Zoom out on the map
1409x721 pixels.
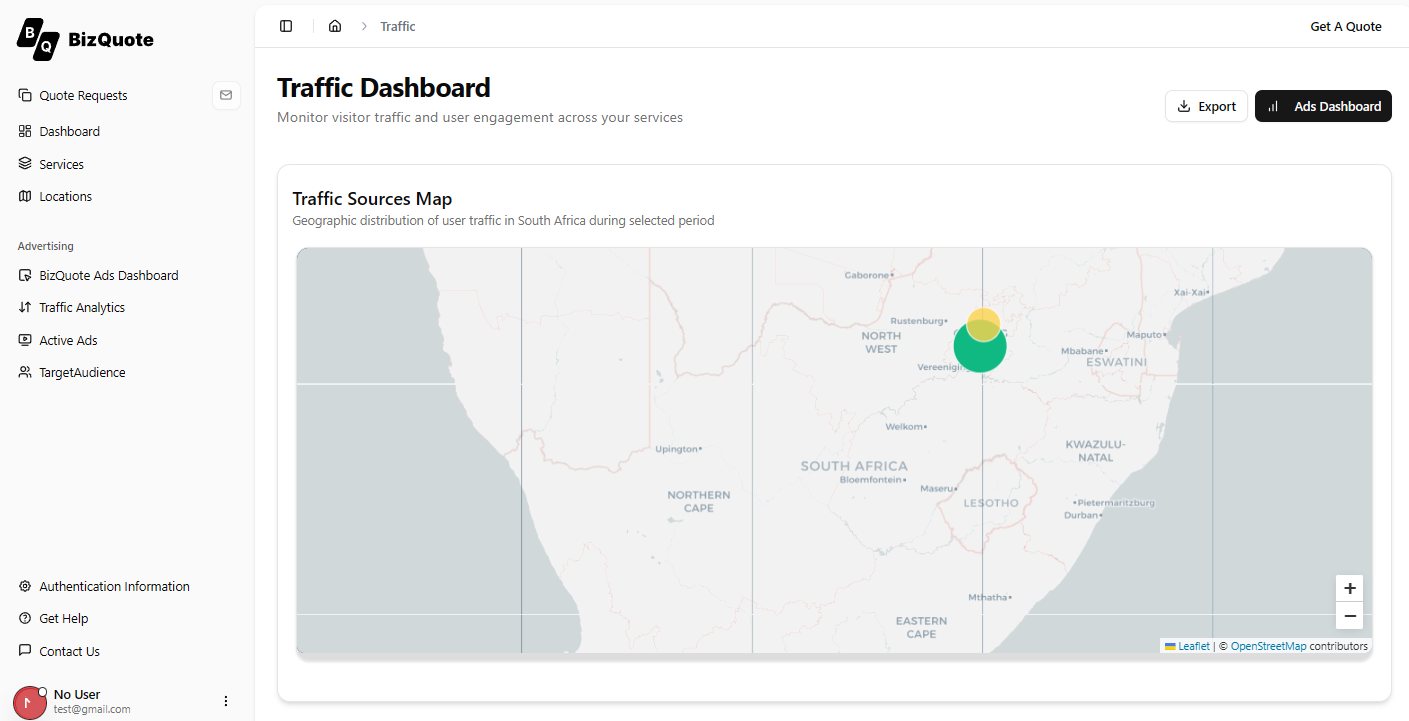coord(1349,616)
